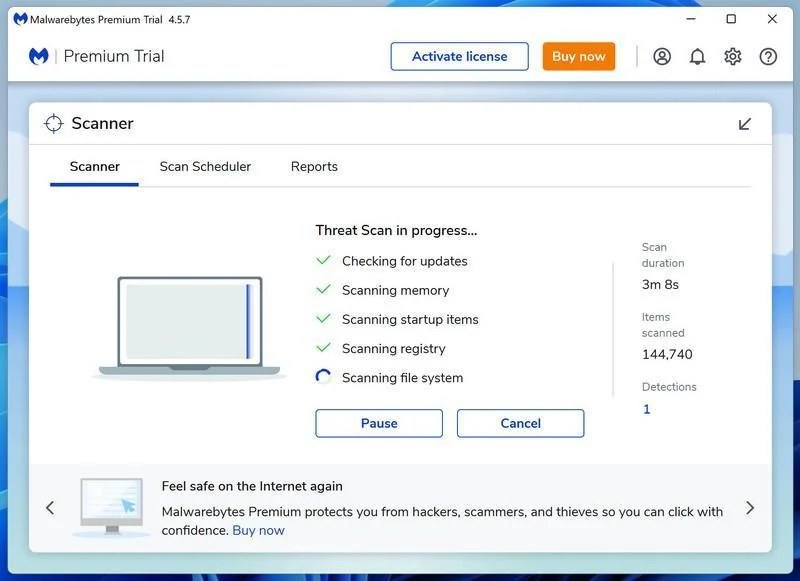Click the checkmark beside Scanning memory
Image resolution: width=800 pixels, height=581 pixels.
click(323, 289)
